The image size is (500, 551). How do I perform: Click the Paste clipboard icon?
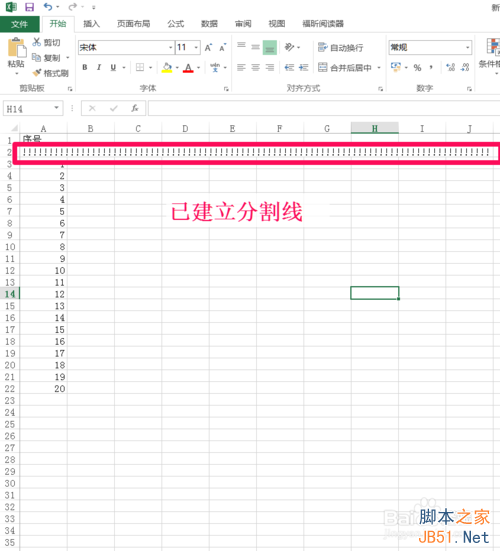coord(17,47)
